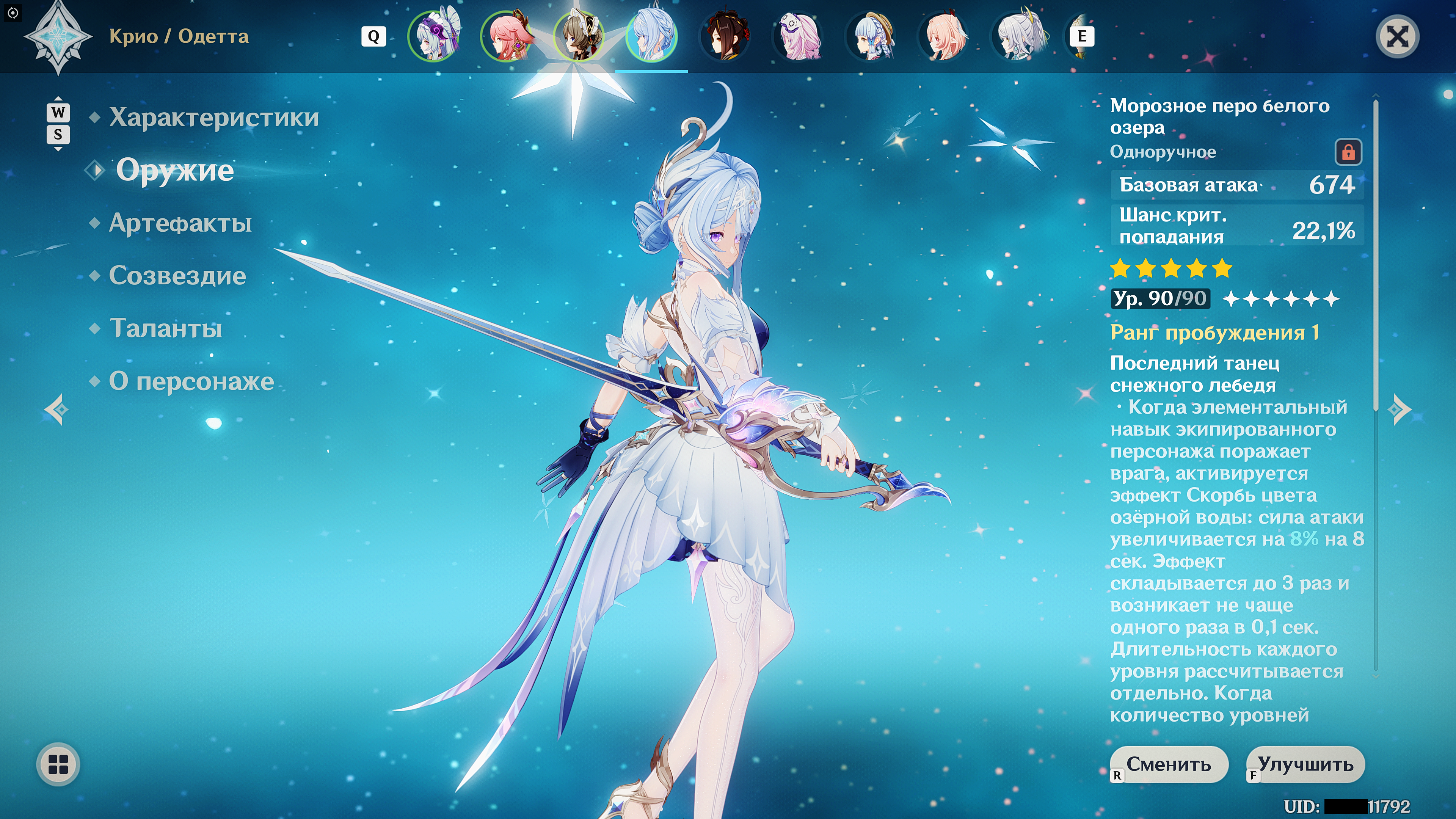Click the E next-character key hint

pyautogui.click(x=1082, y=37)
